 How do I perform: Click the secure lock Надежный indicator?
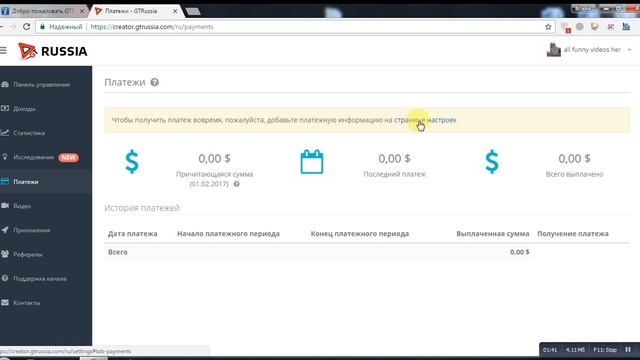click(61, 27)
